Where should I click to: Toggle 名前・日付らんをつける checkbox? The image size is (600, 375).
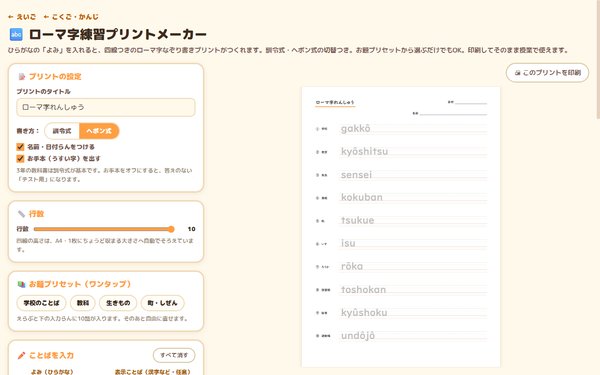coord(20,147)
